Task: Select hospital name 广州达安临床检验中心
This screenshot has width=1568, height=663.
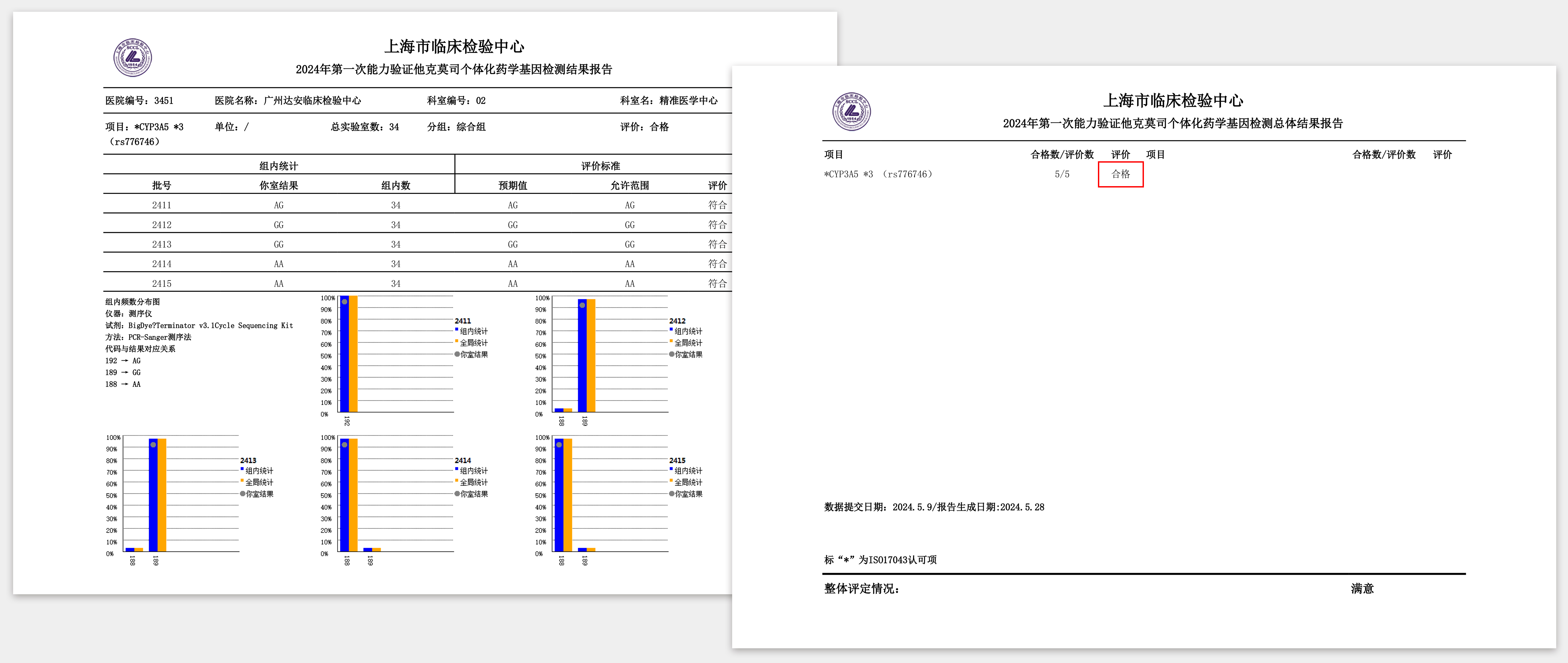Action: [312, 101]
